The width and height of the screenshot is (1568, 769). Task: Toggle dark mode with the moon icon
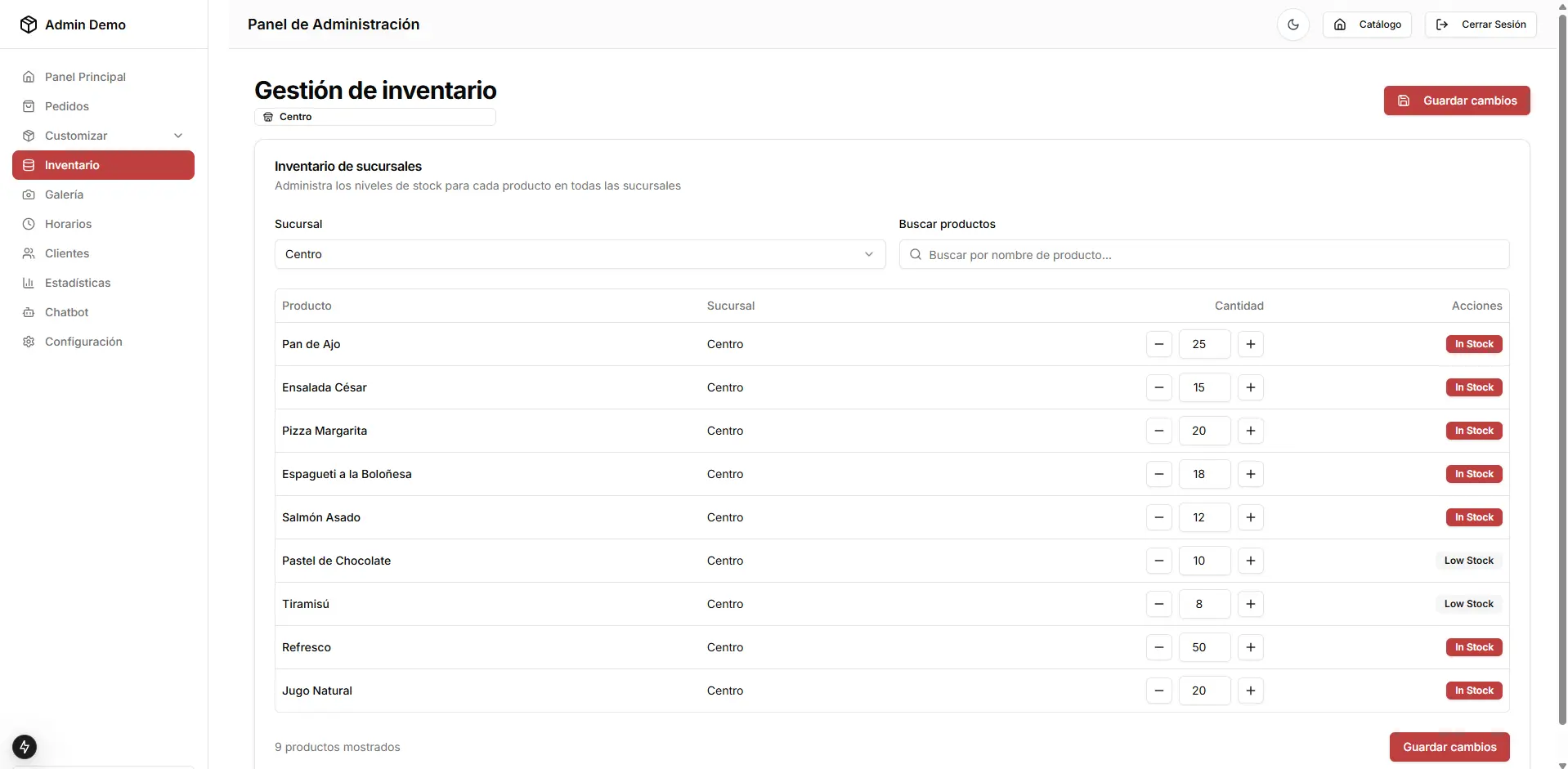[x=1292, y=25]
